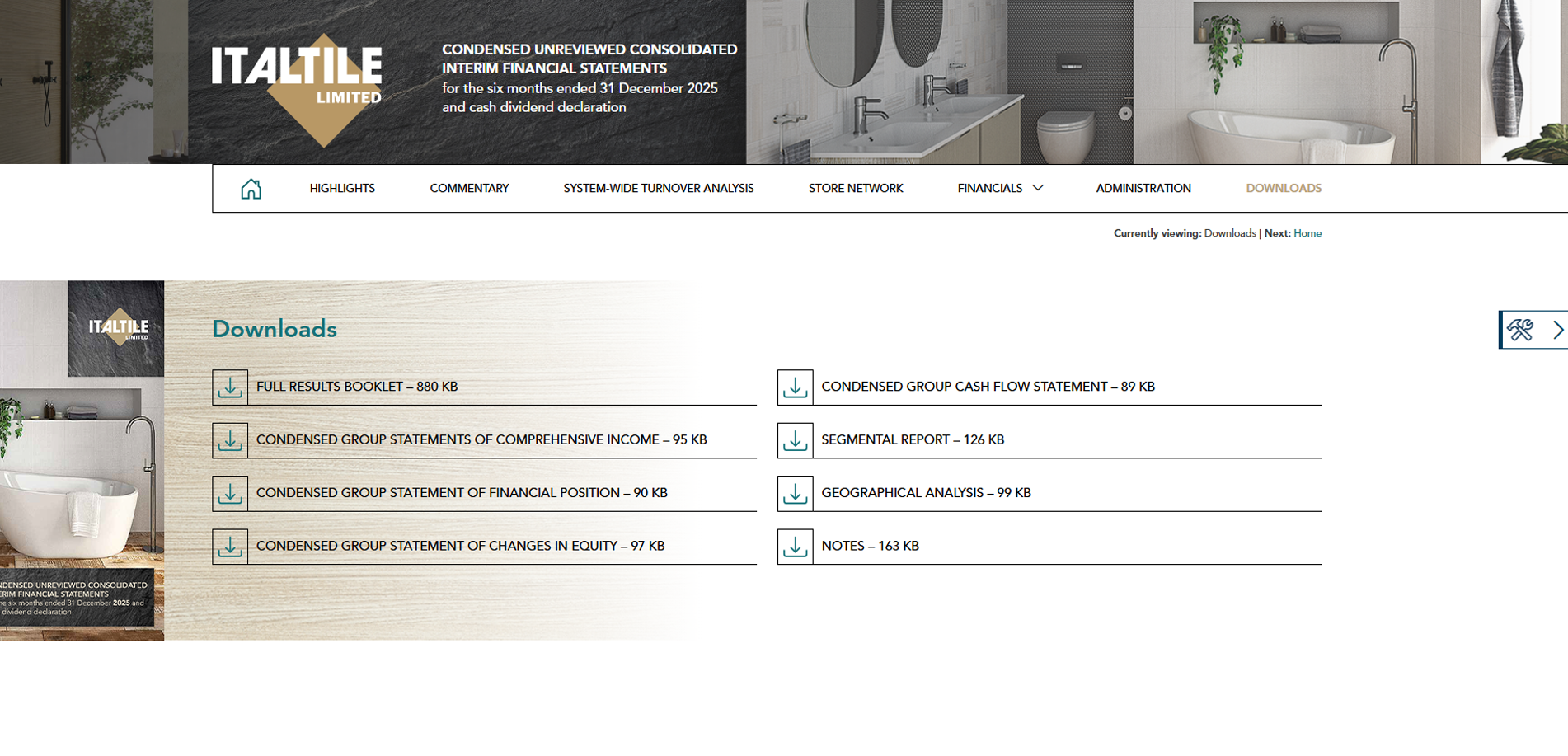The width and height of the screenshot is (1568, 756).
Task: Click the 'Downloads' page heading
Action: (x=275, y=329)
